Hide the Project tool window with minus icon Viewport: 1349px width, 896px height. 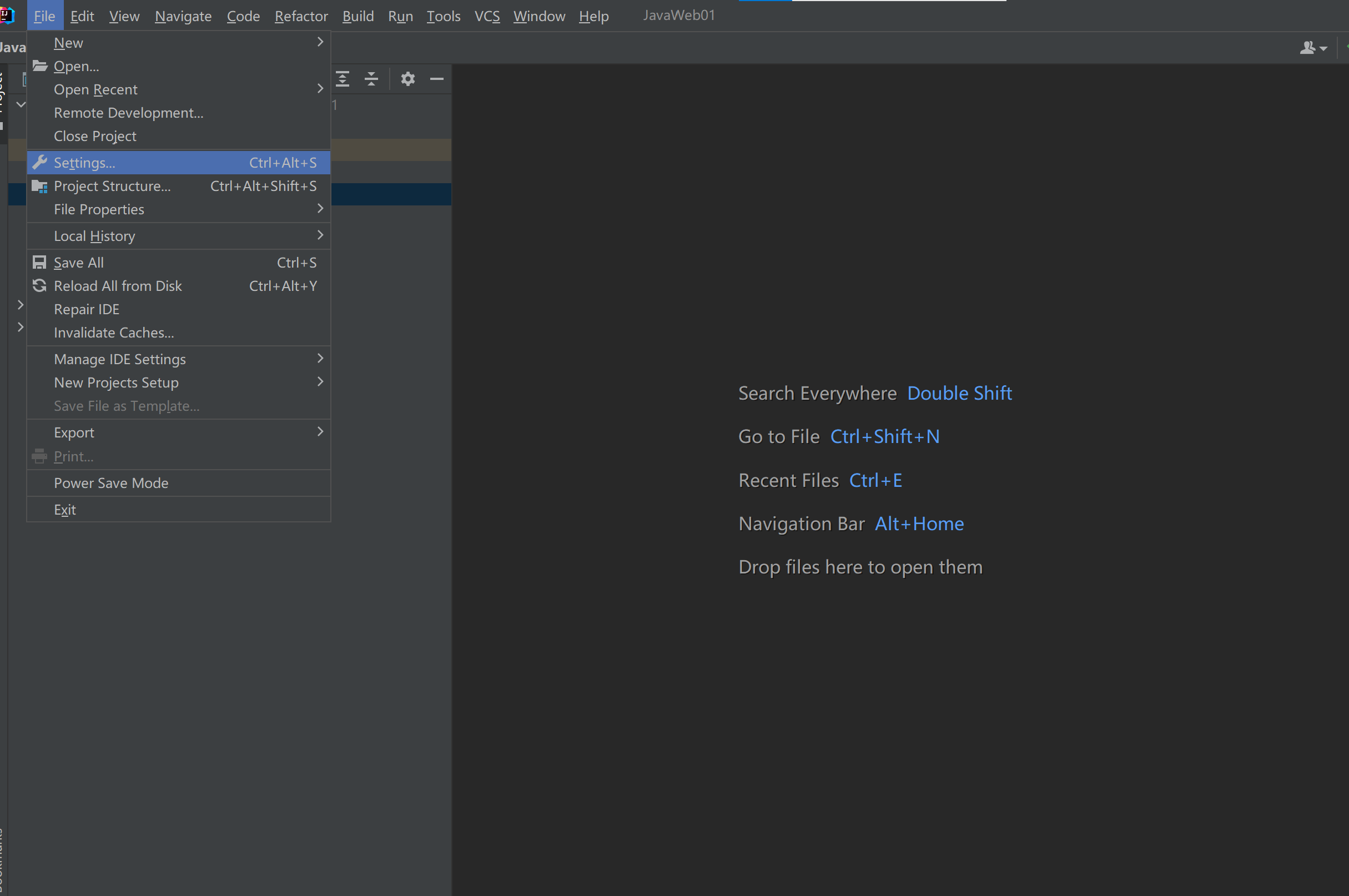(x=437, y=79)
